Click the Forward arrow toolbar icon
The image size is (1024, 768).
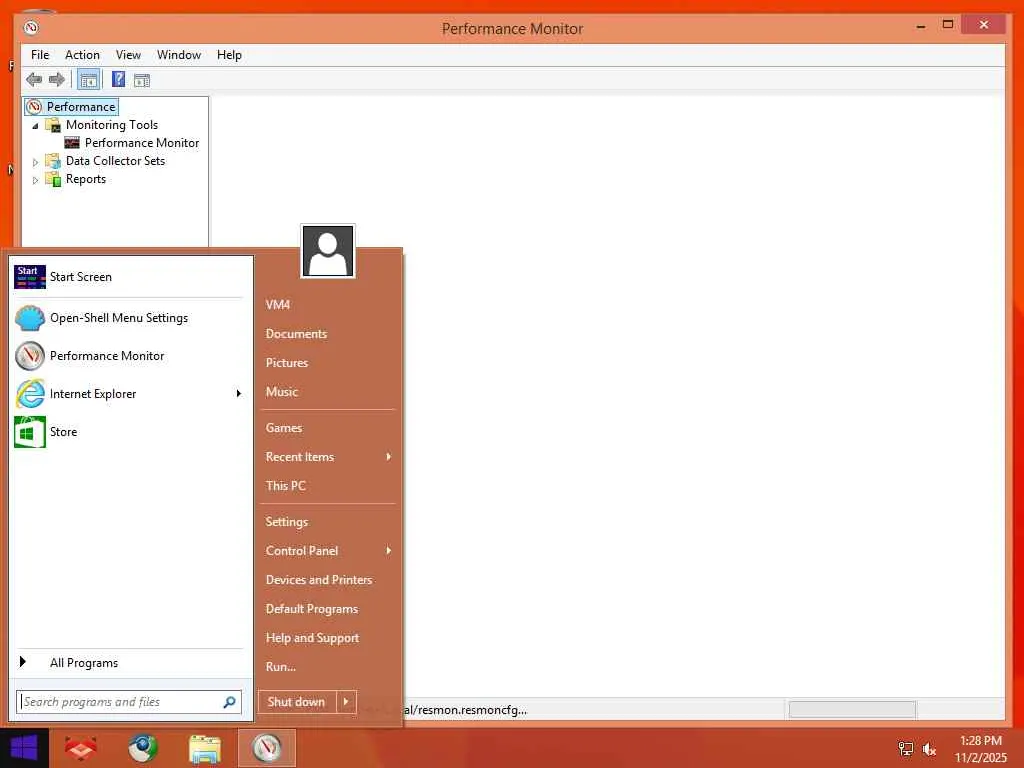[57, 80]
